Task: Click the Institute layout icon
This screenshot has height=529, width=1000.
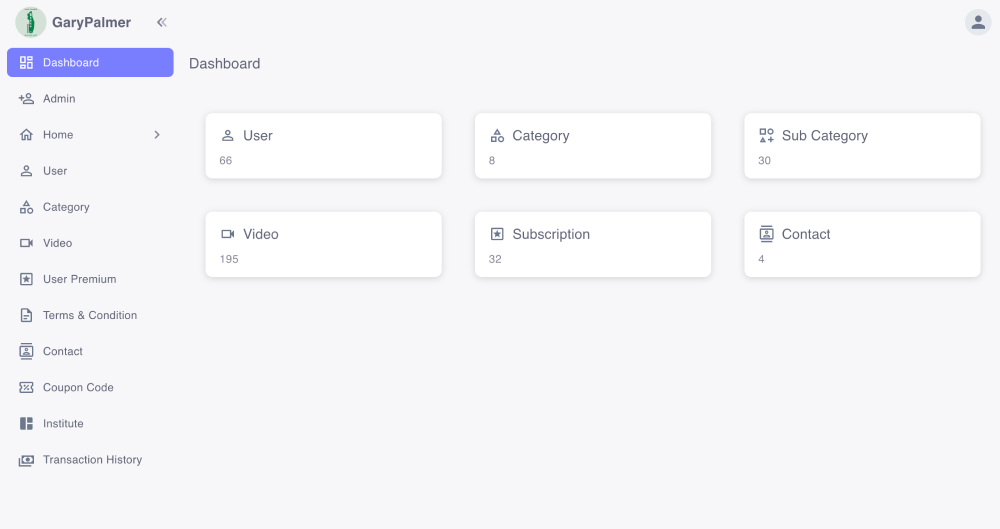Action: tap(26, 423)
